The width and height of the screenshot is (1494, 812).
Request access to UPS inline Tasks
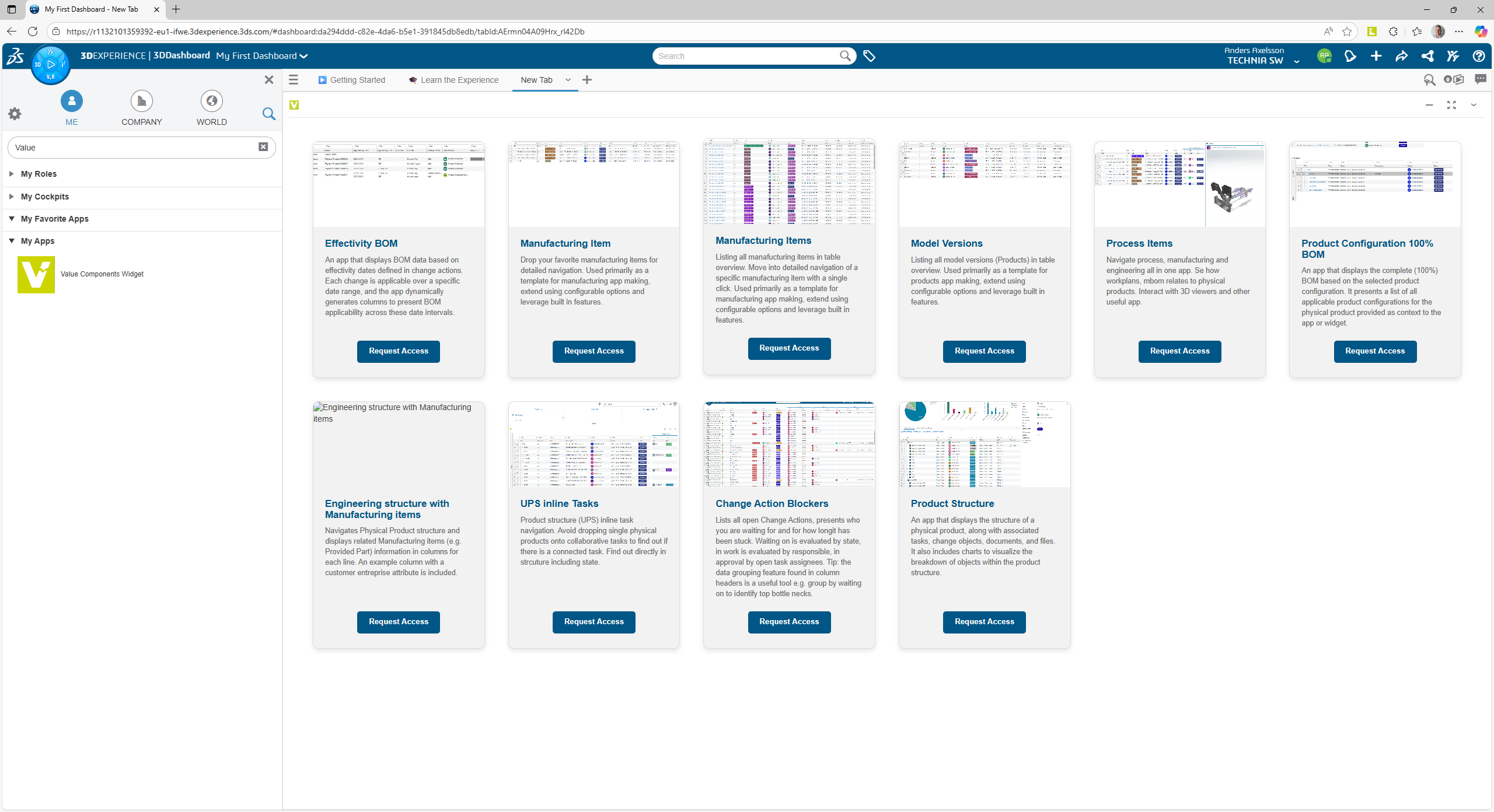[594, 622]
